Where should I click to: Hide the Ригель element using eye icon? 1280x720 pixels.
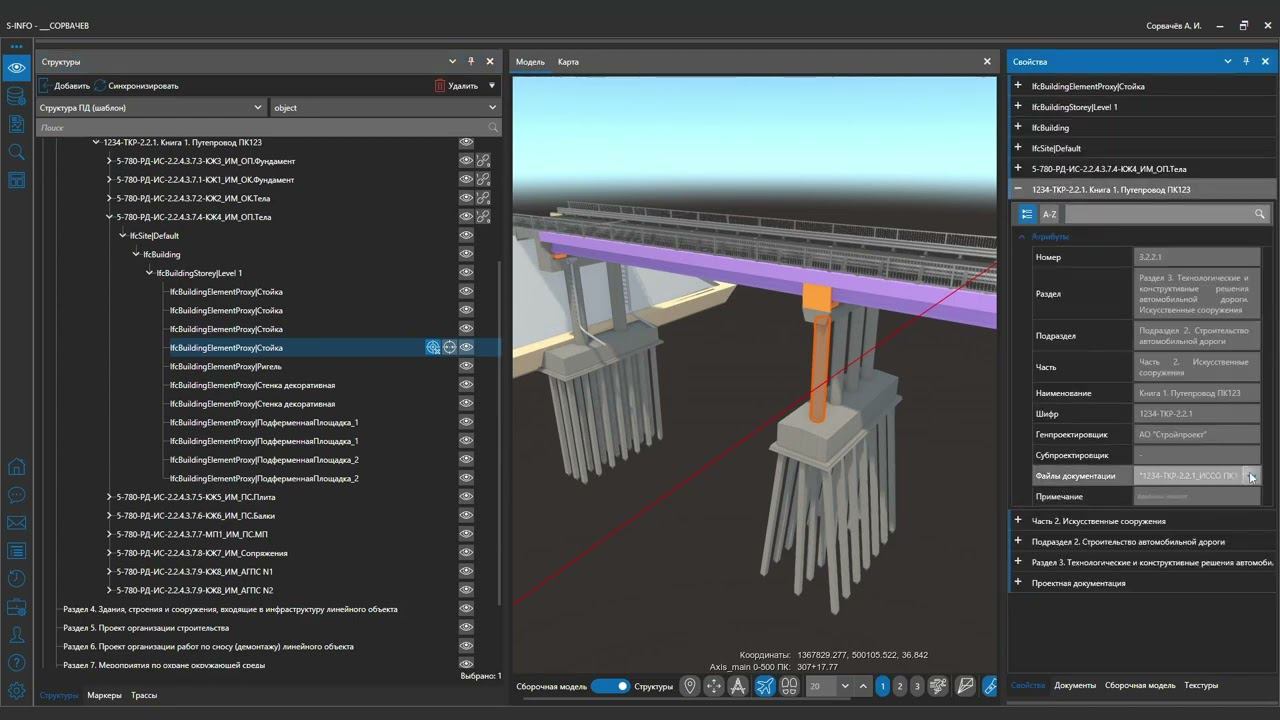[466, 367]
